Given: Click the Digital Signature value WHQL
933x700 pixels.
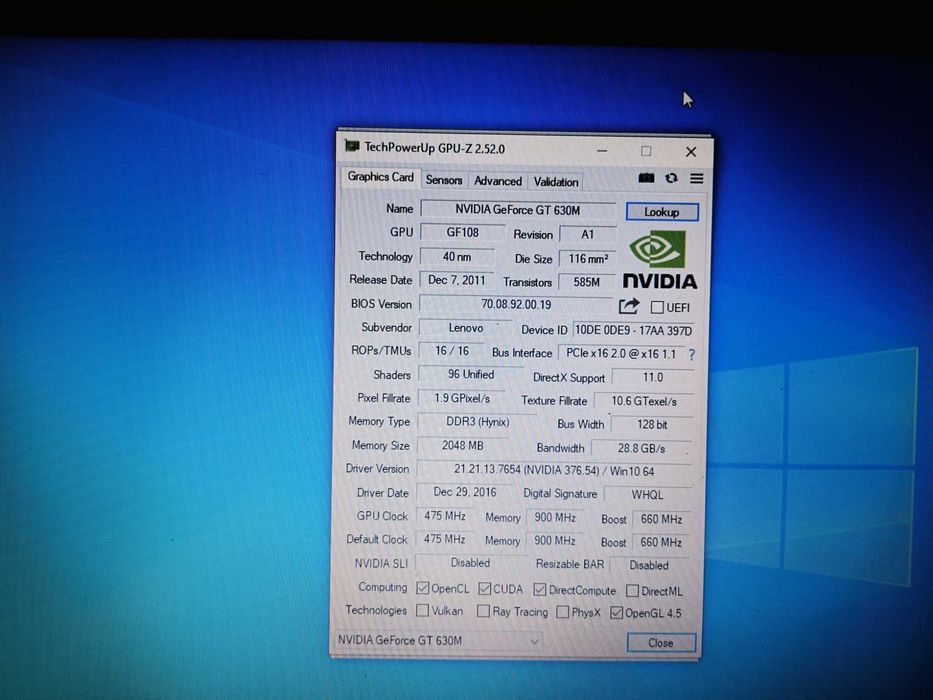Looking at the screenshot, I should [647, 495].
